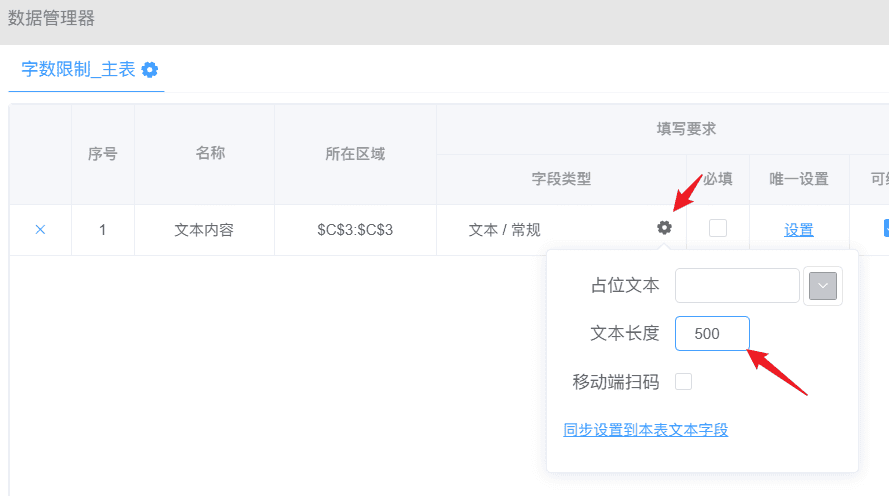Click row number 1 cell
This screenshot has width=889, height=496.
pos(103,230)
